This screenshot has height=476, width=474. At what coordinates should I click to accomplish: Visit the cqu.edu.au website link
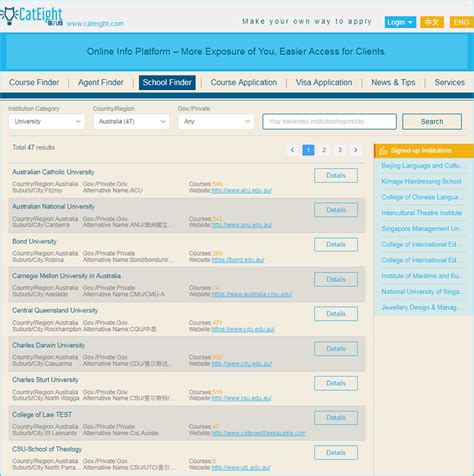click(243, 329)
